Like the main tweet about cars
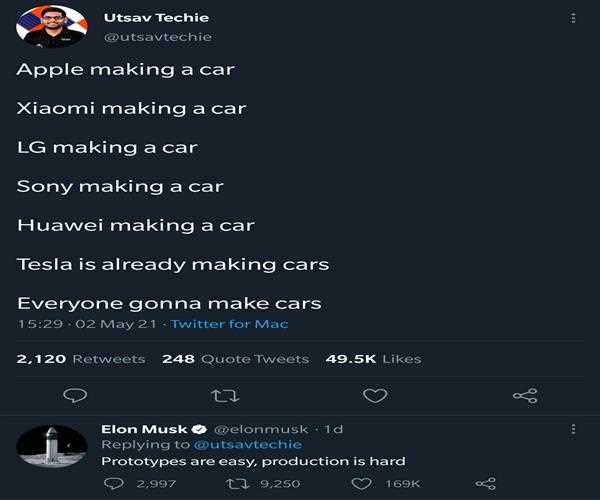The height and width of the screenshot is (500, 600). tap(375, 396)
